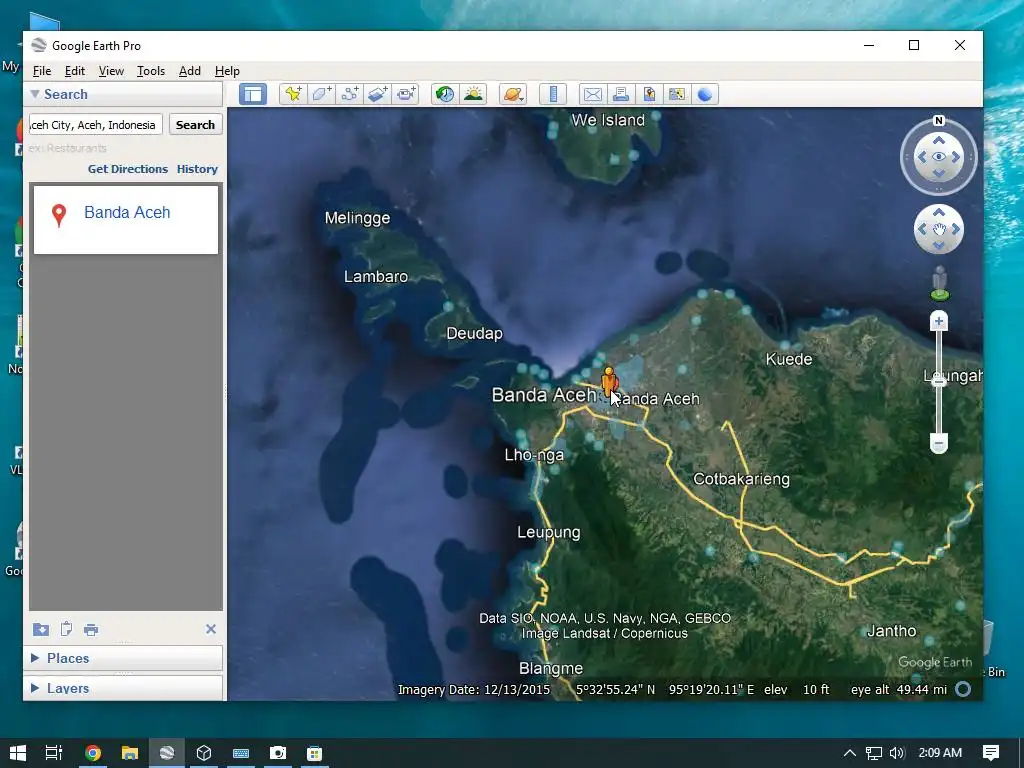The height and width of the screenshot is (768, 1024).
Task: Print the current view from toolbar
Action: [x=620, y=94]
